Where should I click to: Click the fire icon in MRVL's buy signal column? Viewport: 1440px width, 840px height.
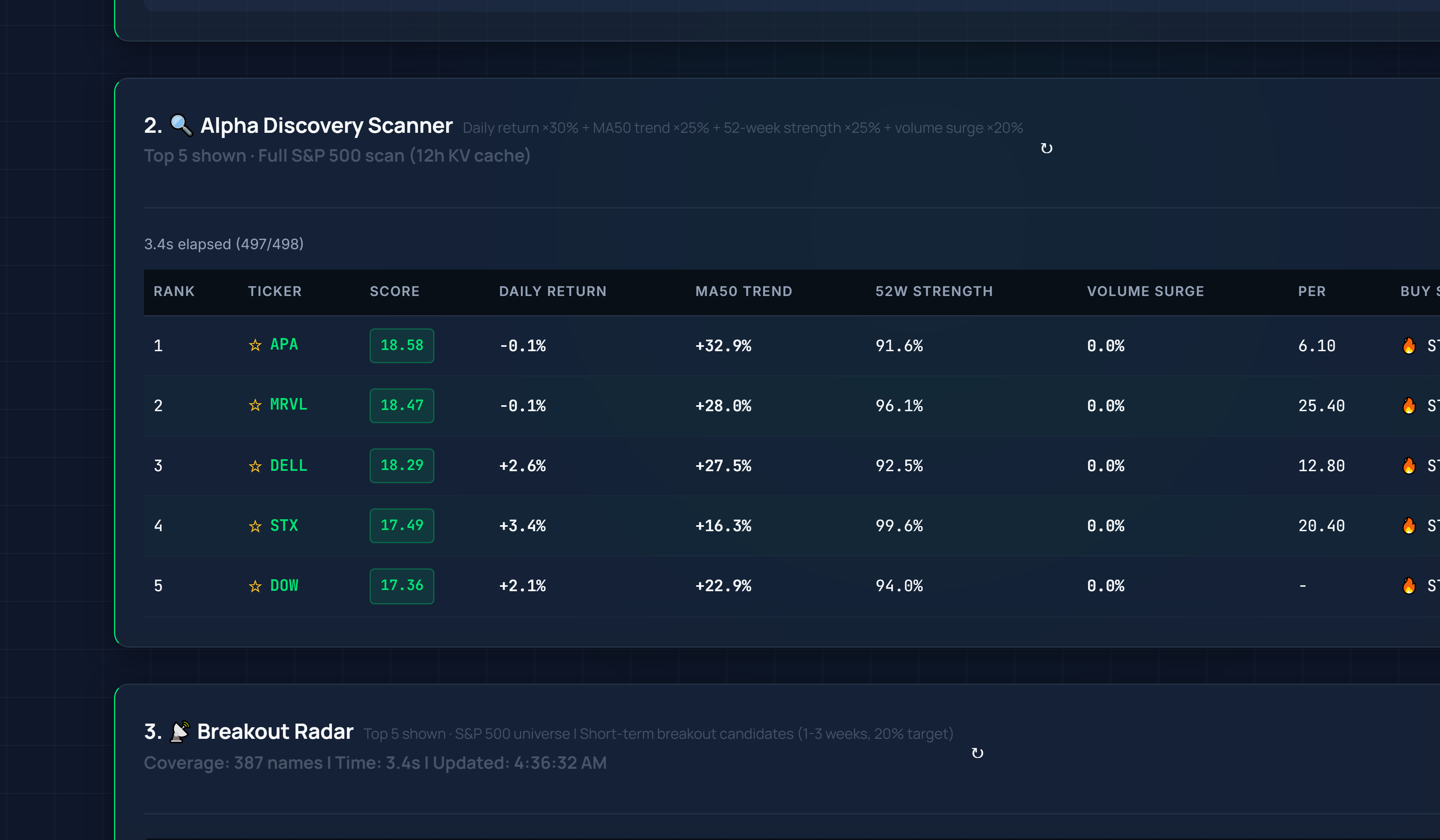(x=1409, y=406)
